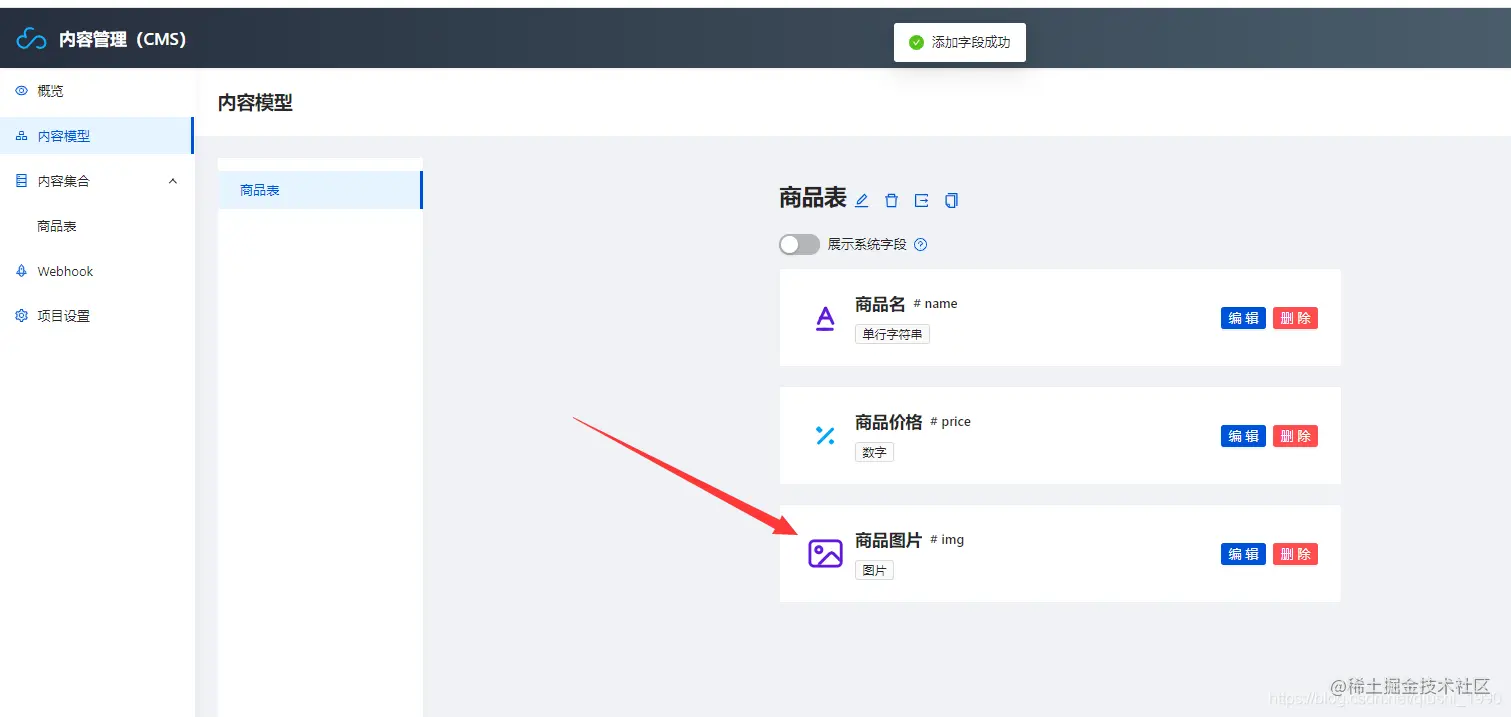
Task: Click the cloud logo in the header
Action: 32,39
